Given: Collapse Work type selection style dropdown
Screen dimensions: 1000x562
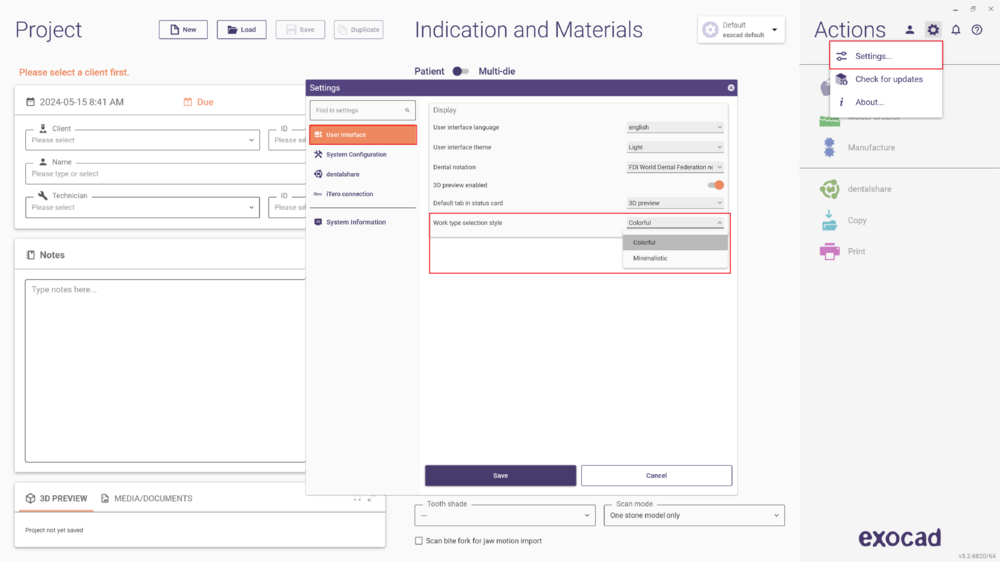Looking at the screenshot, I should point(675,223).
